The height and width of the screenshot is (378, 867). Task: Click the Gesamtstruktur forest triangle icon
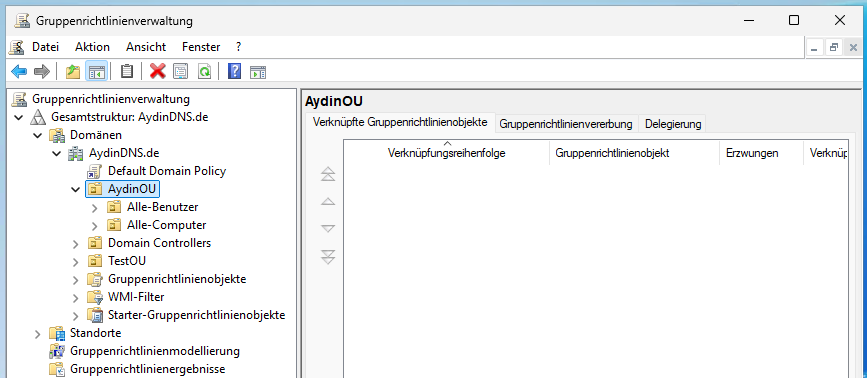pyautogui.click(x=38, y=117)
